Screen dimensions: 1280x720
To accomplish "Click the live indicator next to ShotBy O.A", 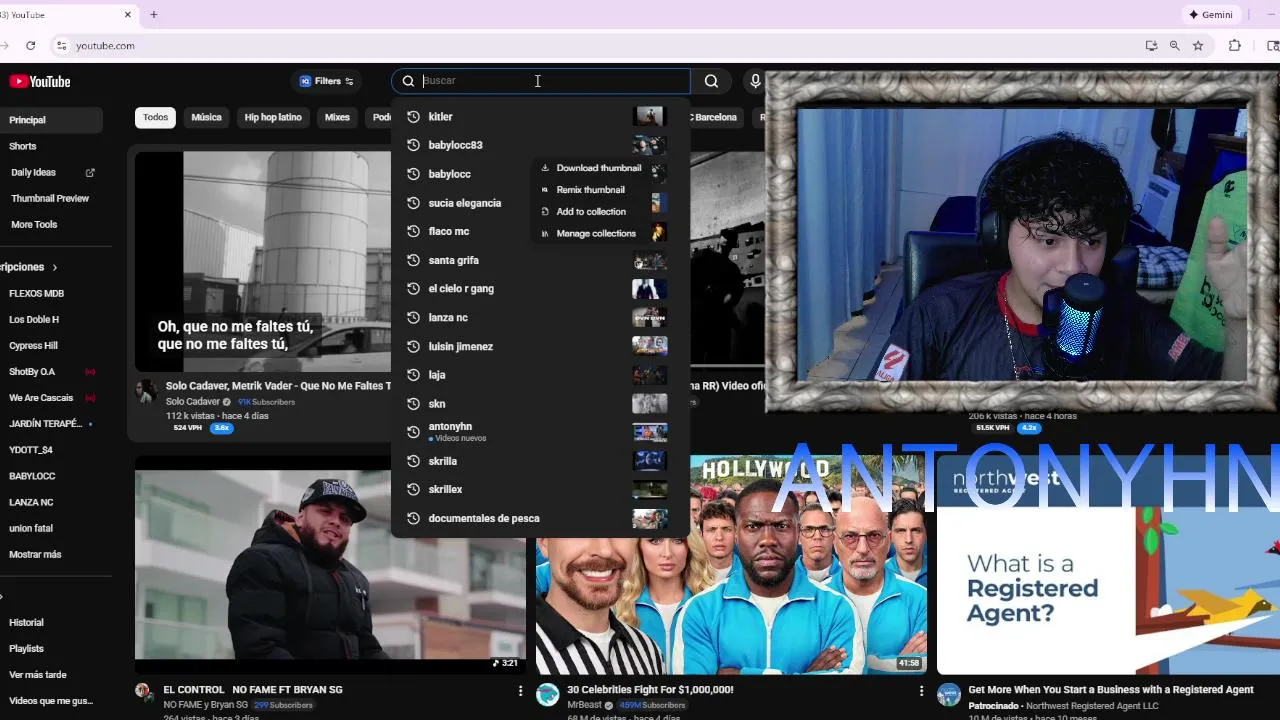I will [x=90, y=372].
